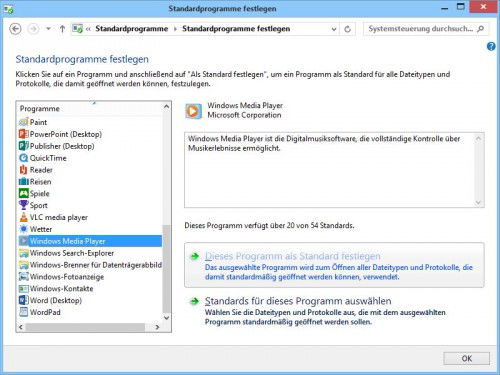The image size is (500, 375).
Task: Click description box scroll up arrow
Action: point(478,138)
